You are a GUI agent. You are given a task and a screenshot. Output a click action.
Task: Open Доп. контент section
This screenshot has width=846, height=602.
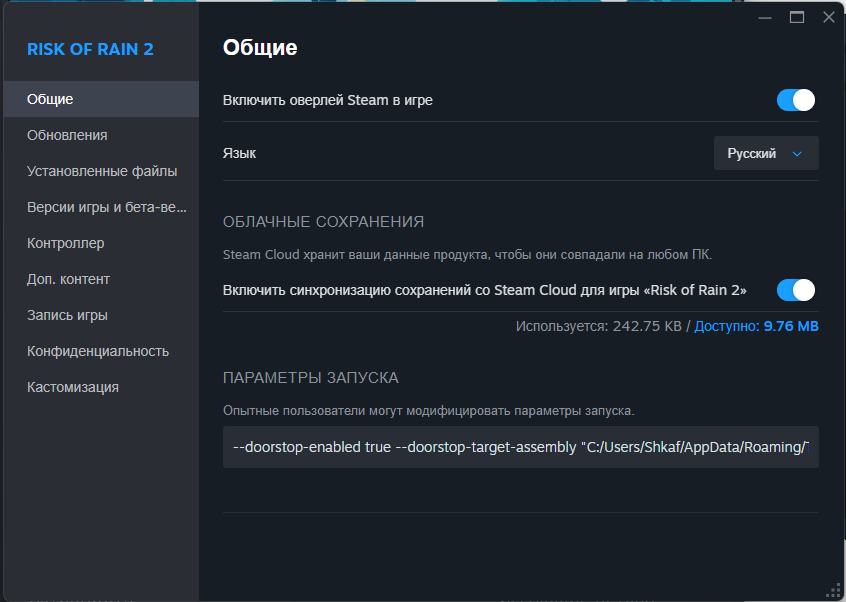101,279
